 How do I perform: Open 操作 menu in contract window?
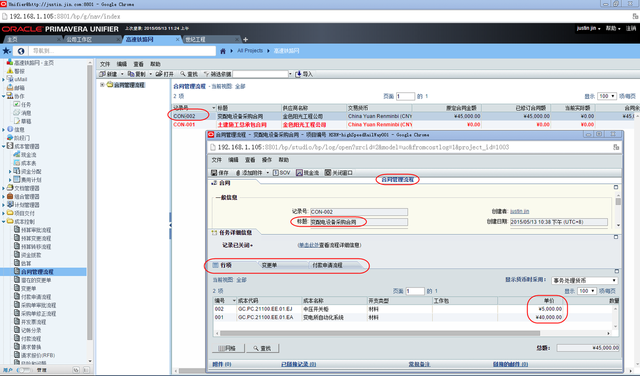(x=267, y=160)
